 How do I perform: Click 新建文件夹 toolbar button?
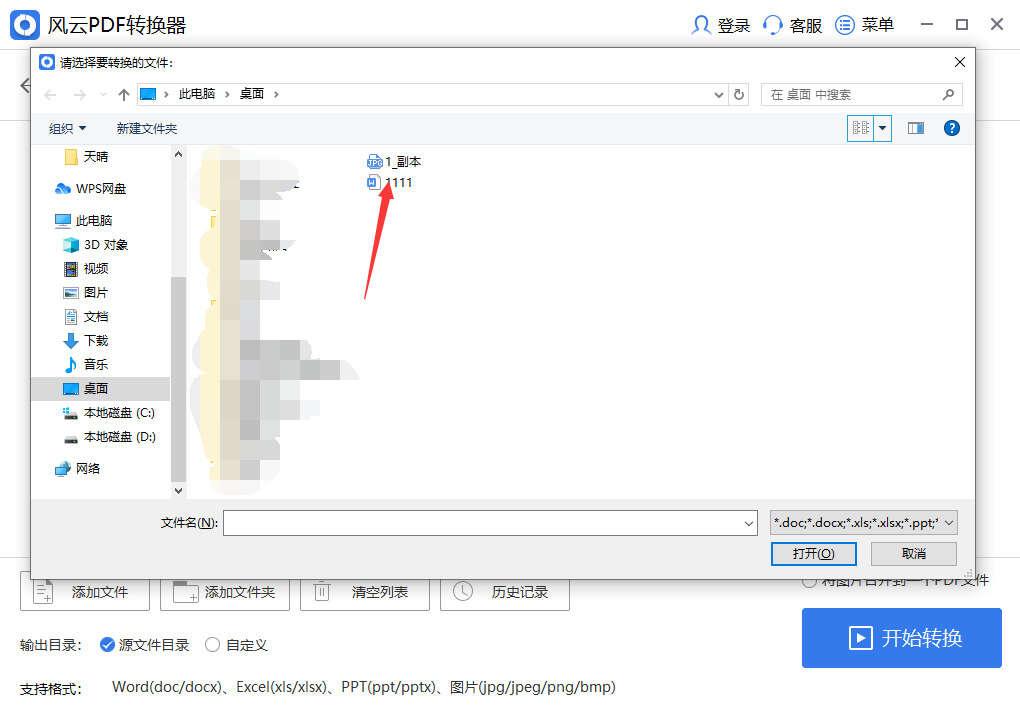tap(146, 129)
